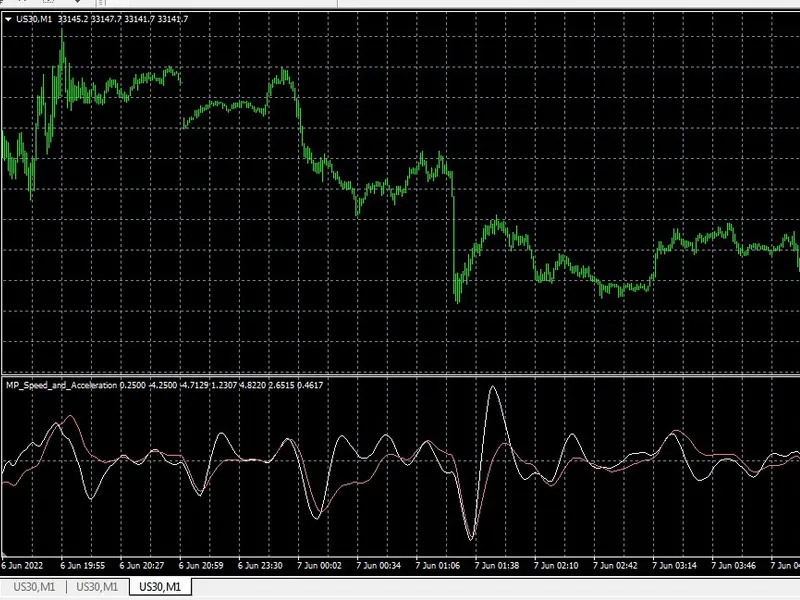
Task: Click the 6 Jun 2022 date label
Action: [22, 565]
